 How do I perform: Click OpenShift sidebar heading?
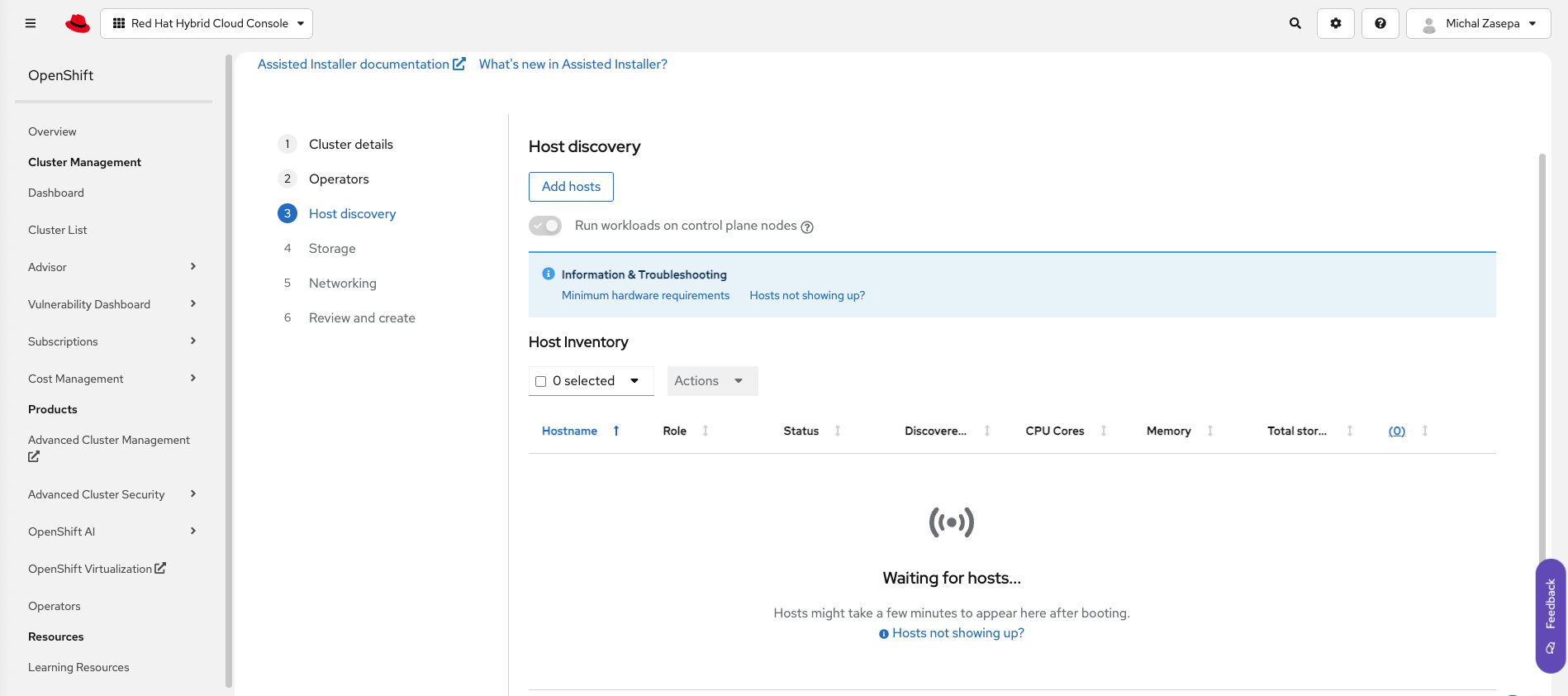click(x=60, y=75)
